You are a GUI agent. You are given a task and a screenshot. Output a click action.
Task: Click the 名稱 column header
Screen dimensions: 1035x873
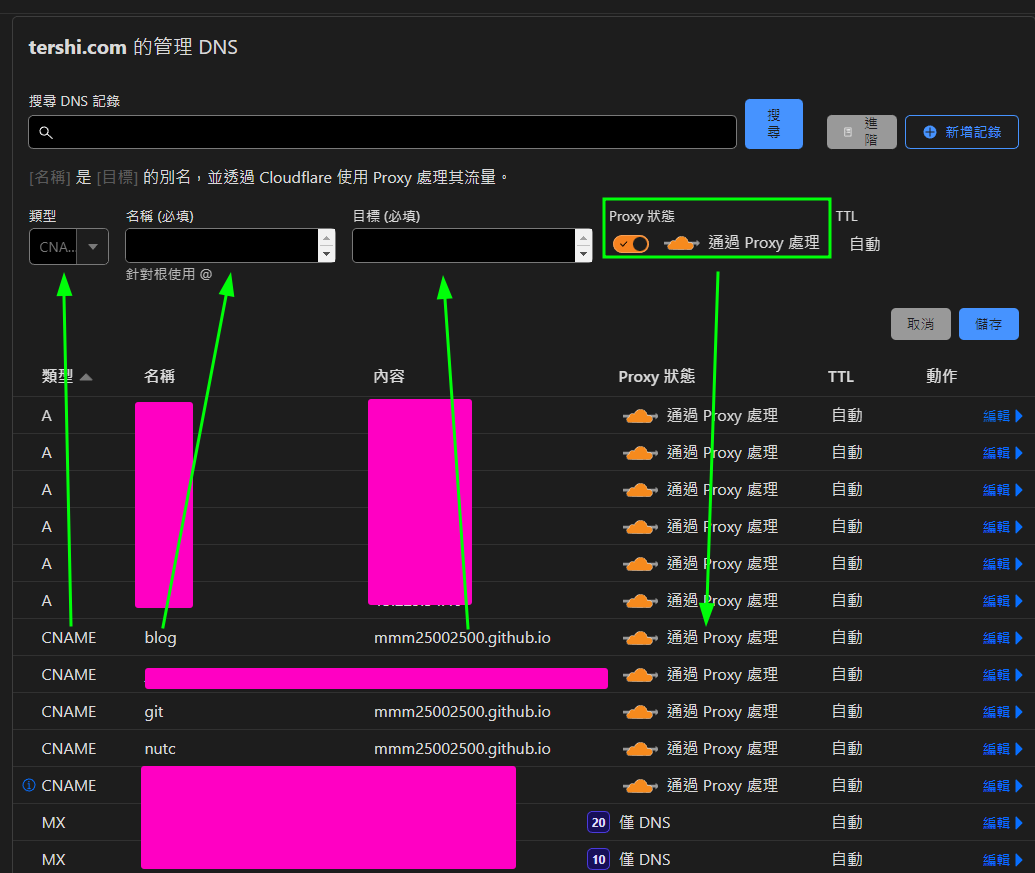pos(159,376)
